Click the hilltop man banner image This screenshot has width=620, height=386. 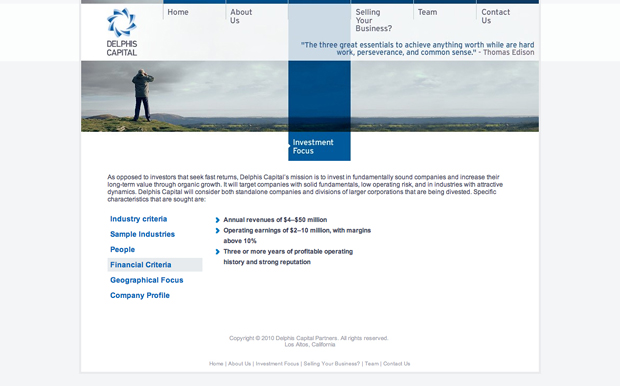(x=184, y=96)
